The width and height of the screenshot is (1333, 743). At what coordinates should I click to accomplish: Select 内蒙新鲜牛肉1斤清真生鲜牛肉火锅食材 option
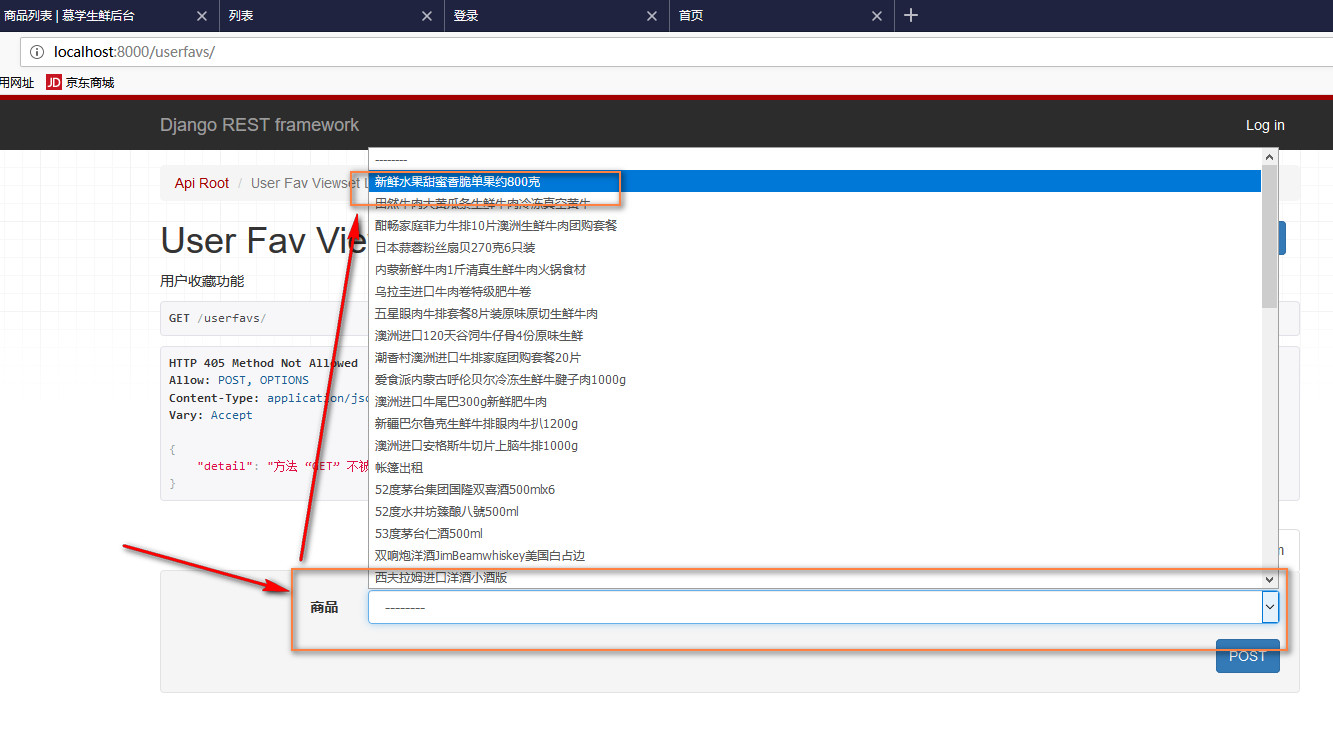[x=815, y=269]
